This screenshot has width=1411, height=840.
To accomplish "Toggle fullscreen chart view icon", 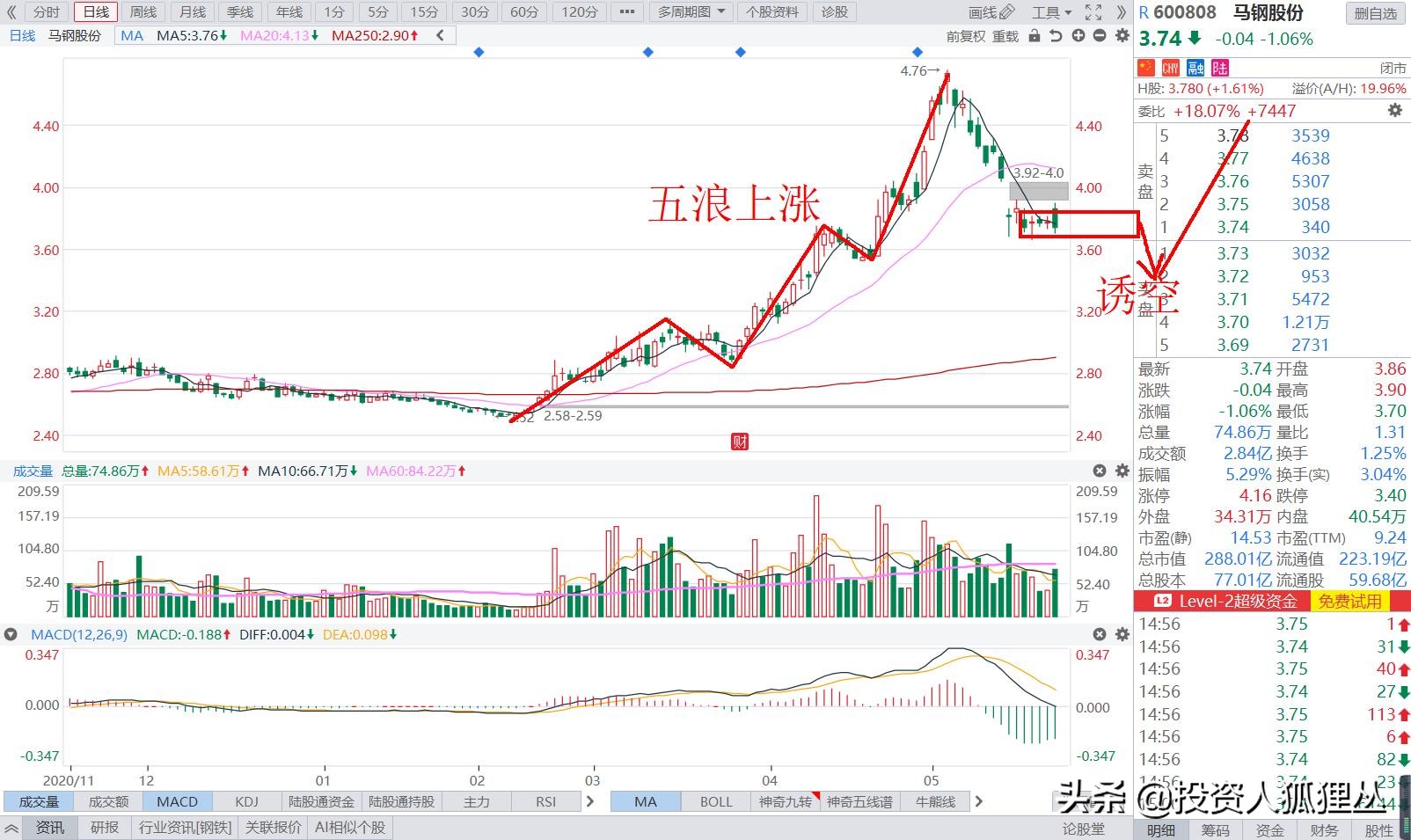I will tap(1093, 12).
